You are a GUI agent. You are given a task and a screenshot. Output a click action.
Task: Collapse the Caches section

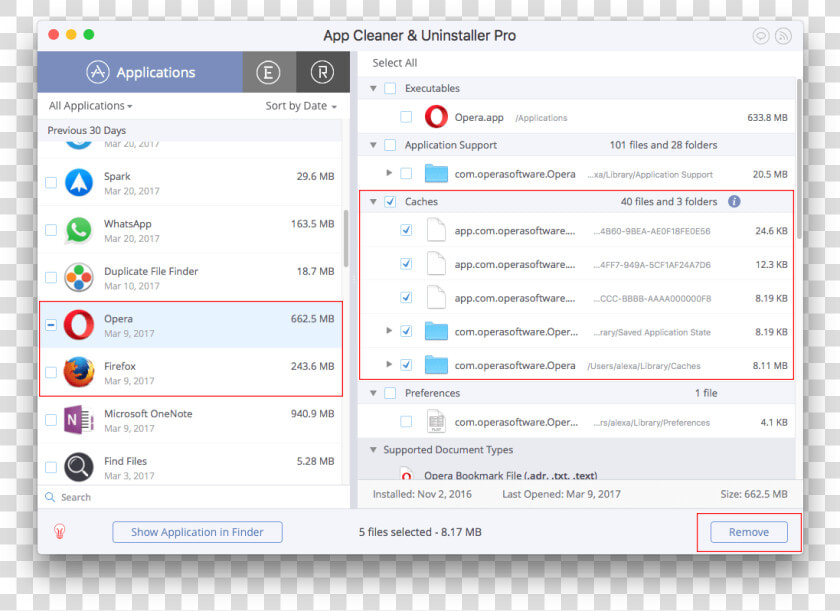click(x=373, y=202)
